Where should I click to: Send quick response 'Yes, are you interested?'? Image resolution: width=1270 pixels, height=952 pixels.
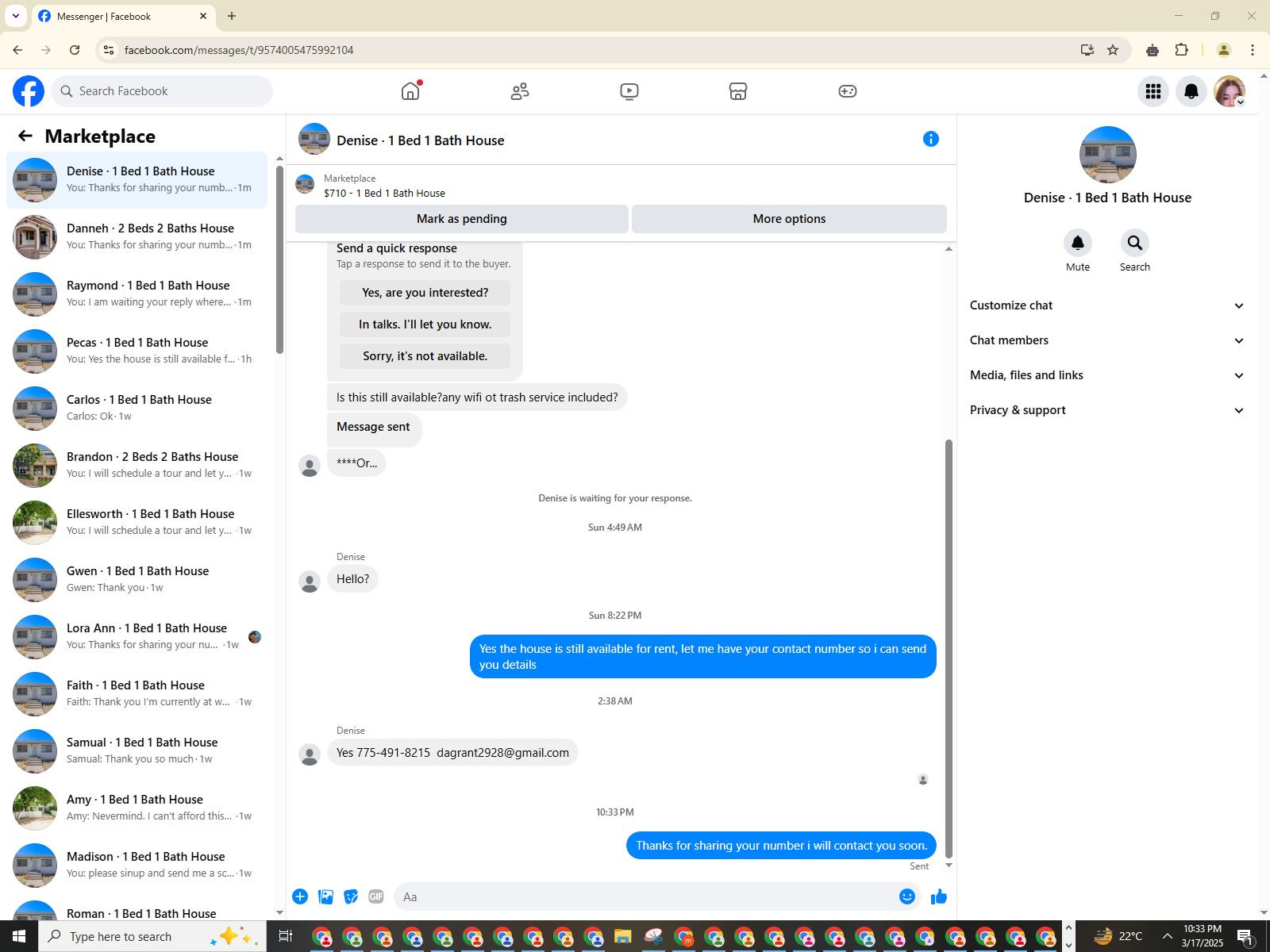coord(425,293)
